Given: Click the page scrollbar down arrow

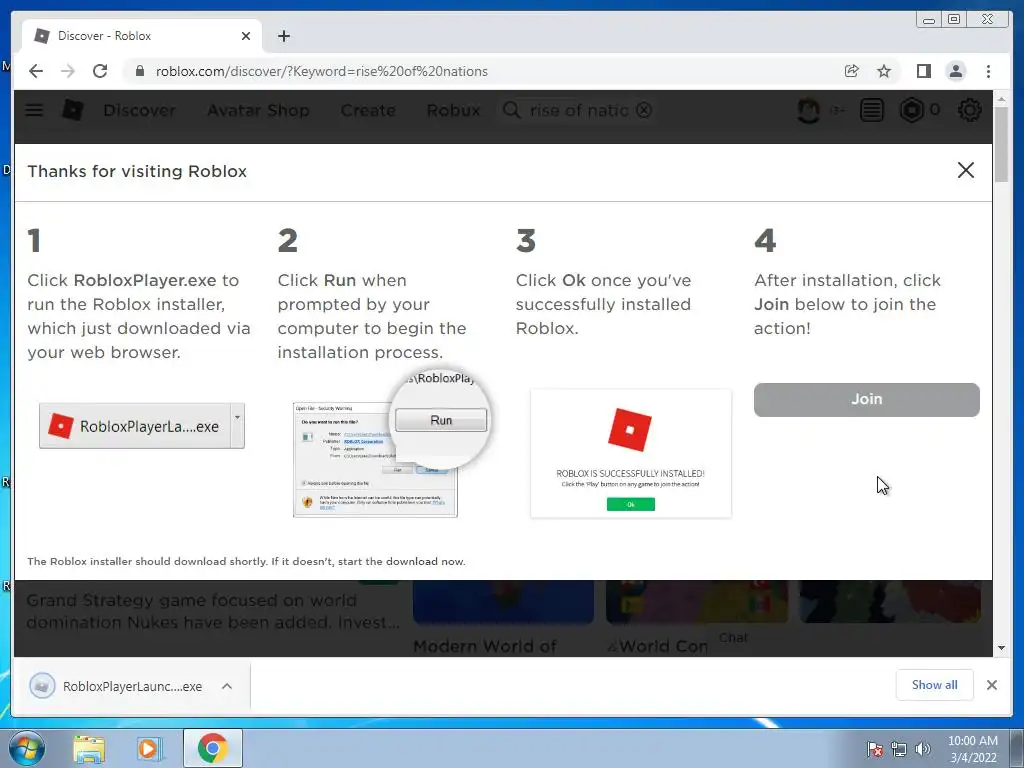Looking at the screenshot, I should click(1002, 648).
